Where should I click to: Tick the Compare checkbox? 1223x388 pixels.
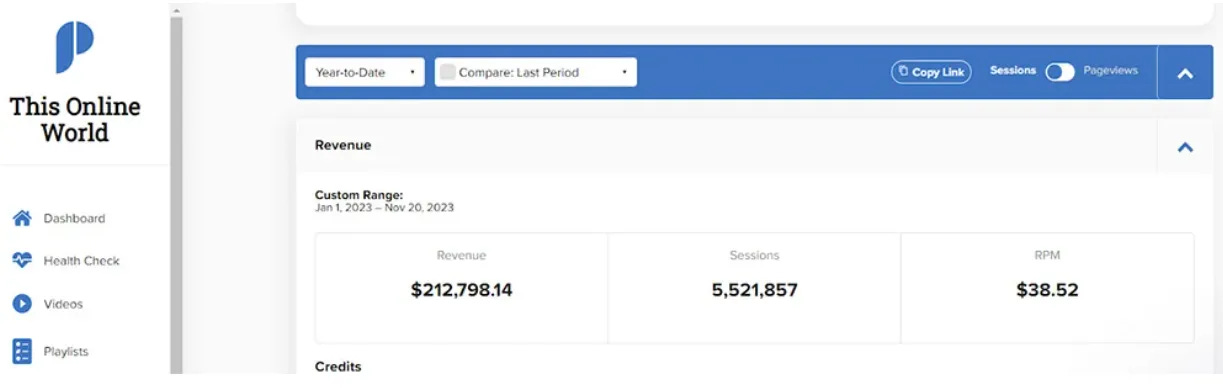[x=447, y=72]
